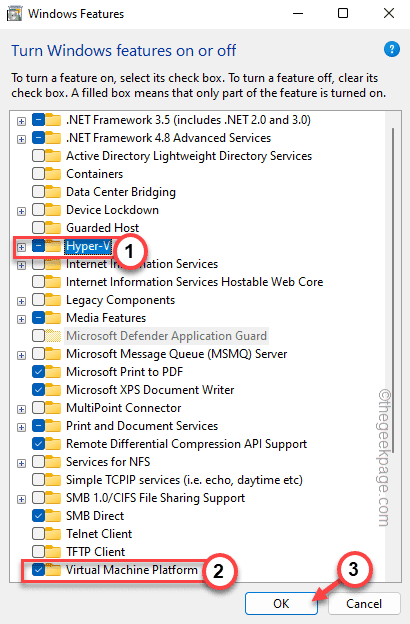Image resolution: width=410 pixels, height=624 pixels.
Task: Uncheck the SMB Direct checkbox
Action: (38, 516)
